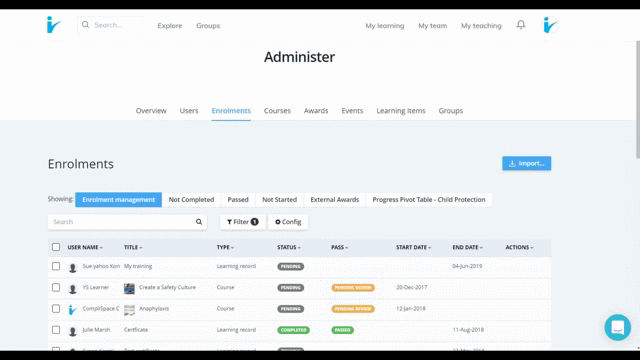Image resolution: width=640 pixels, height=360 pixels.
Task: Tick the checkbox for Julie Marsh's row
Action: coord(56,330)
